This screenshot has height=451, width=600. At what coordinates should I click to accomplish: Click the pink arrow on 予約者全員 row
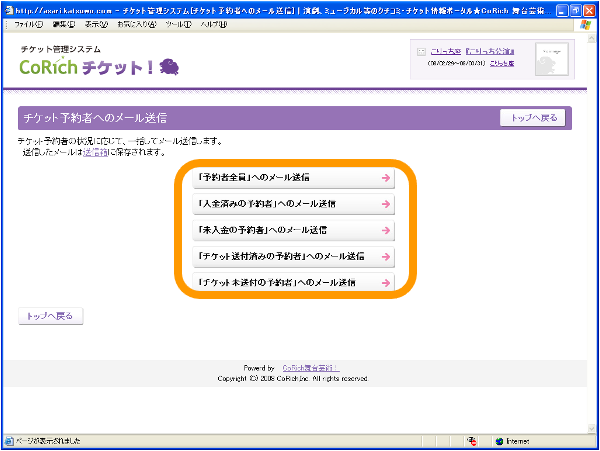pos(385,178)
